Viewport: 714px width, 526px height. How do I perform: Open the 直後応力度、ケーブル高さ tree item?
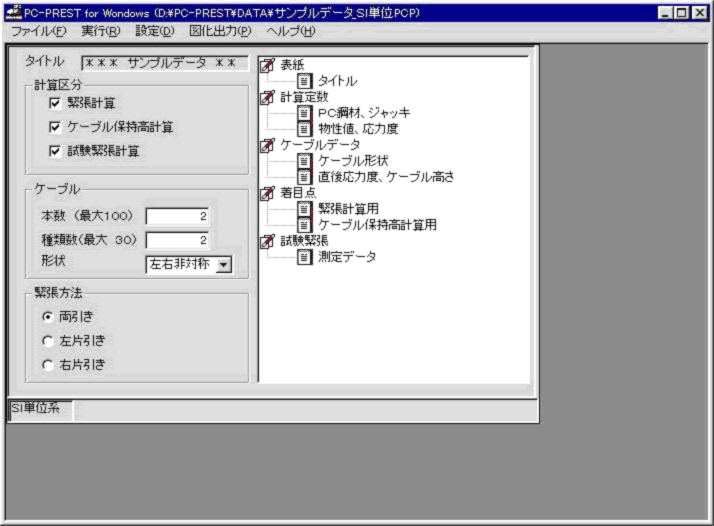386,177
